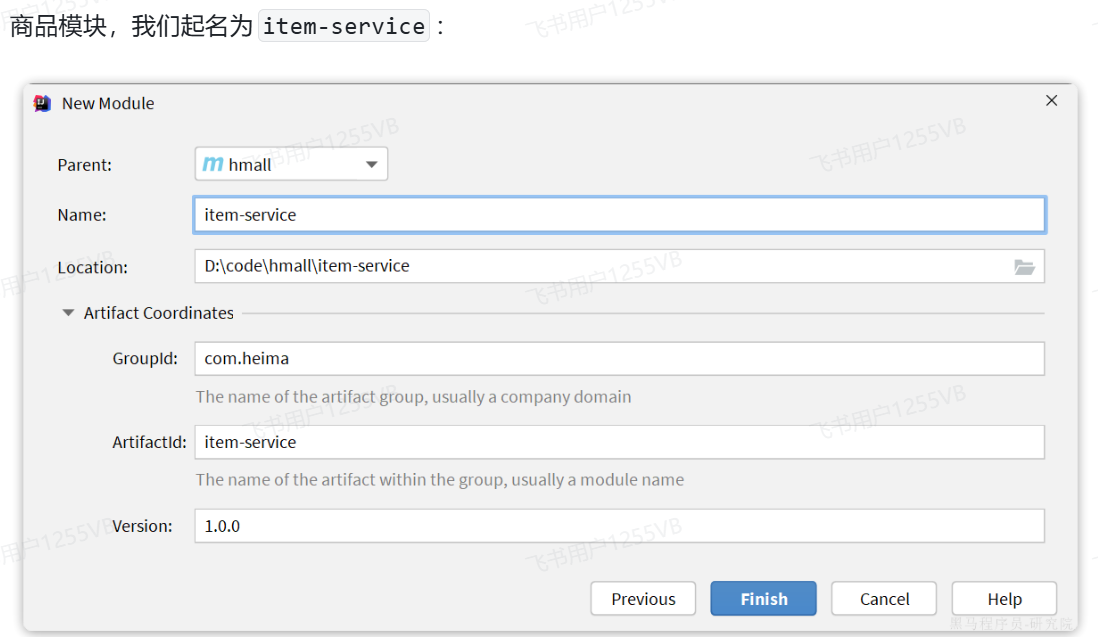Click the item-service code text above dialog
The height and width of the screenshot is (637, 1098).
pyautogui.click(x=344, y=26)
